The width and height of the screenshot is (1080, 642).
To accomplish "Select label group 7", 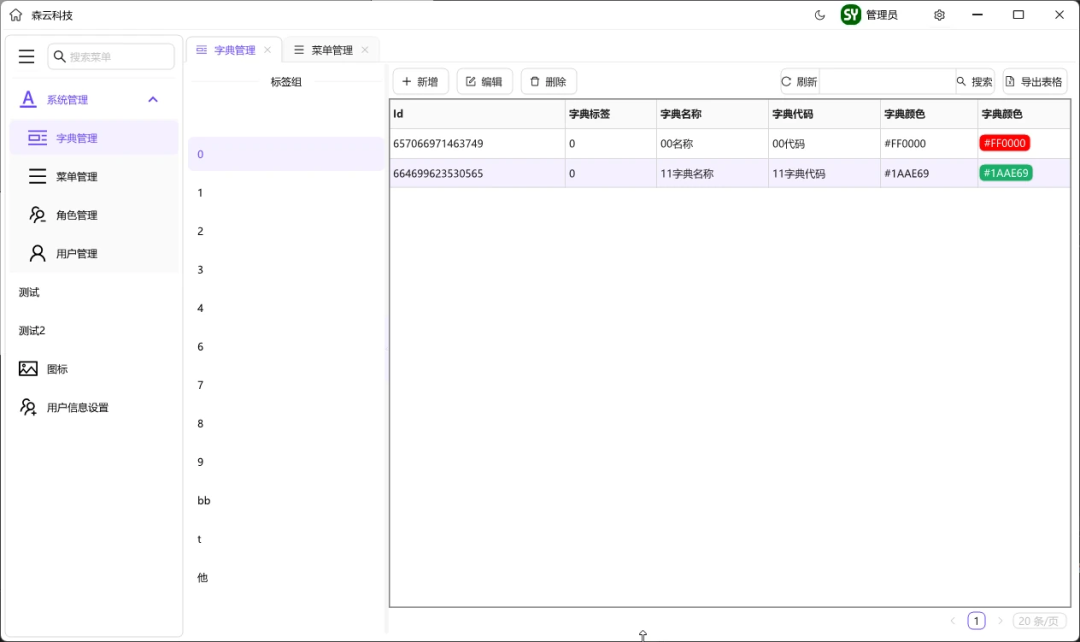I will point(286,384).
